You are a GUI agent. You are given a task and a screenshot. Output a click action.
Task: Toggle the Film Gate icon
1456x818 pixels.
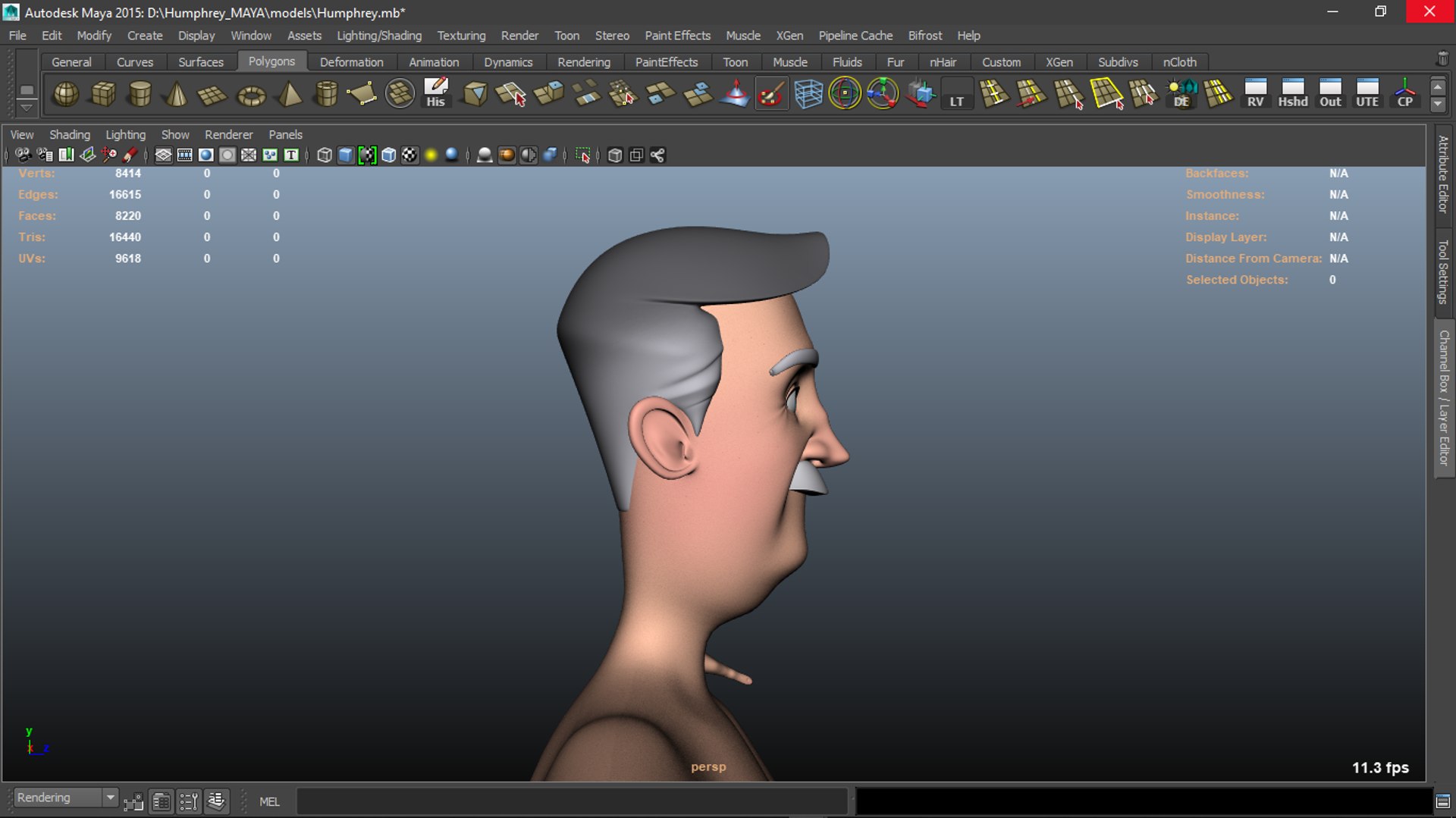[184, 155]
